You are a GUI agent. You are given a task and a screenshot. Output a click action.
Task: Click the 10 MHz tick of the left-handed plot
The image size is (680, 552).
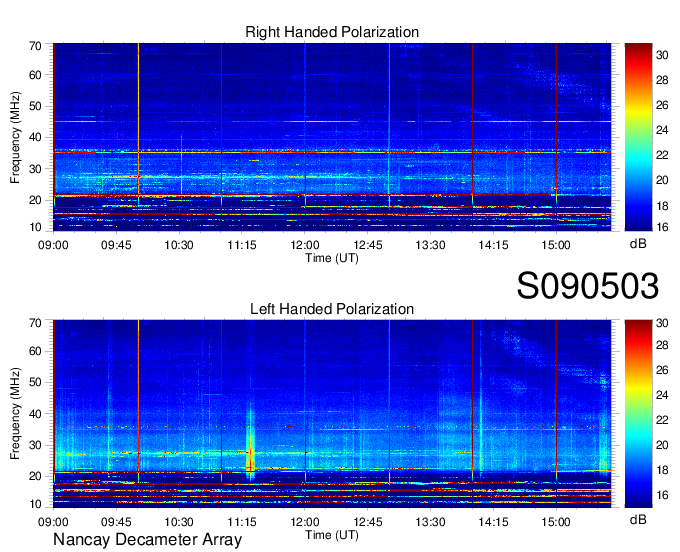[35, 504]
